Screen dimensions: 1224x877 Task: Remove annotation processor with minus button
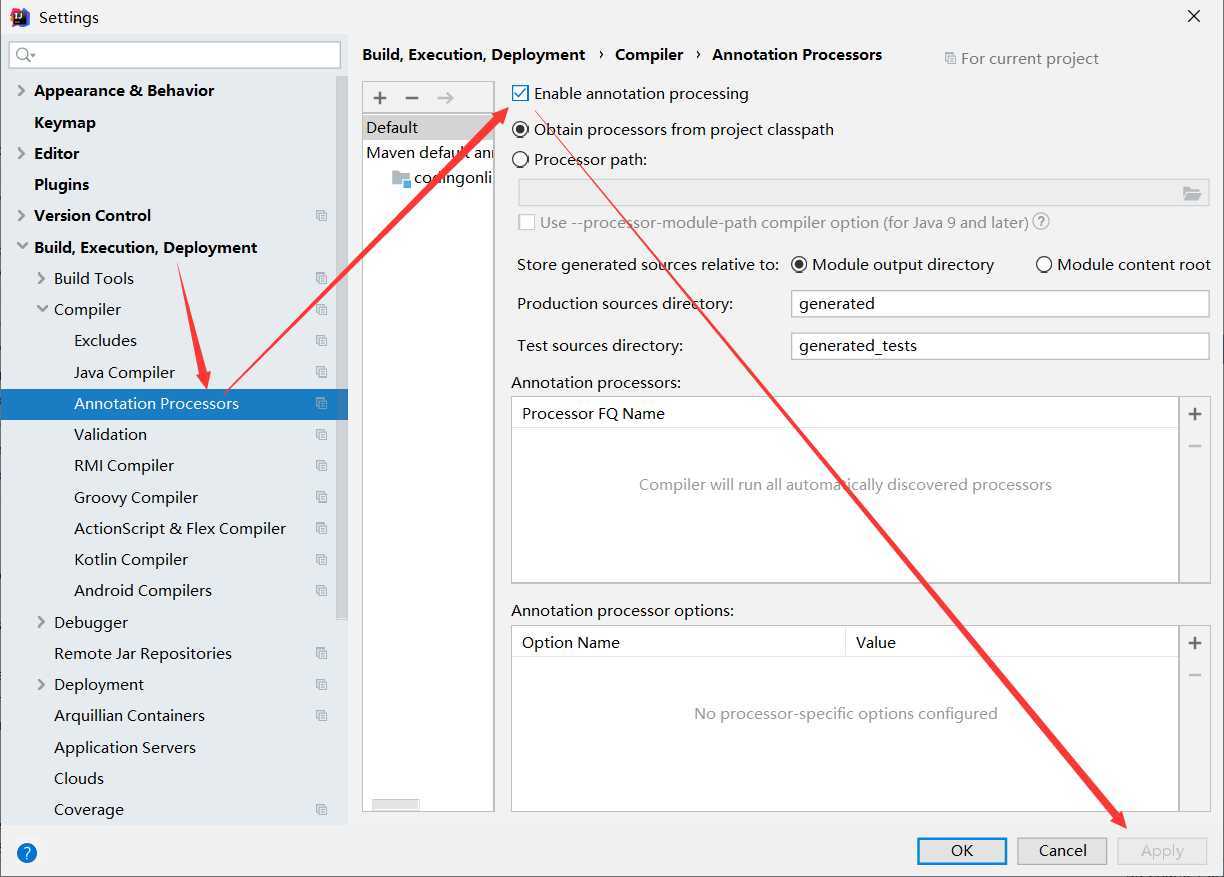(x=1195, y=446)
